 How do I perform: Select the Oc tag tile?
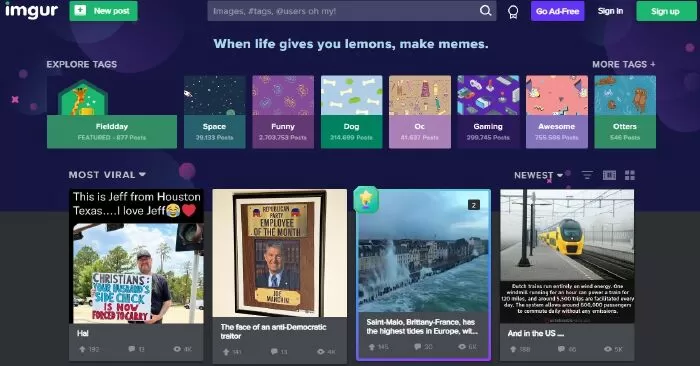click(x=420, y=112)
